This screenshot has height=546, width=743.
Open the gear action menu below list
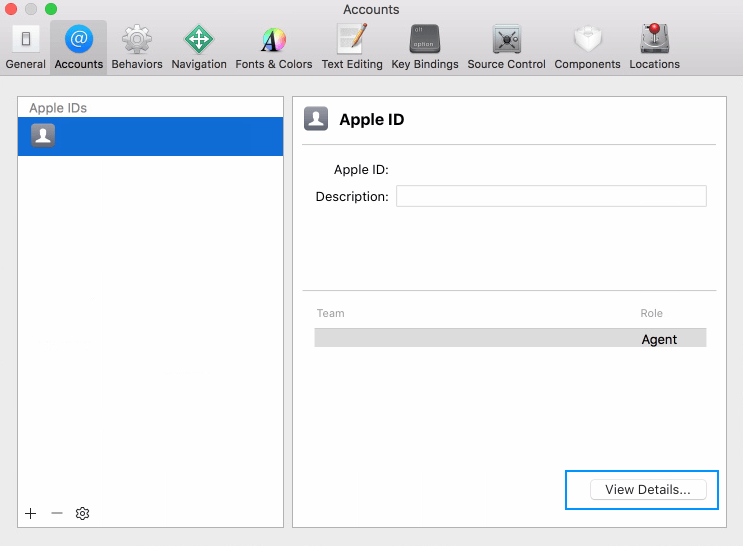point(83,513)
